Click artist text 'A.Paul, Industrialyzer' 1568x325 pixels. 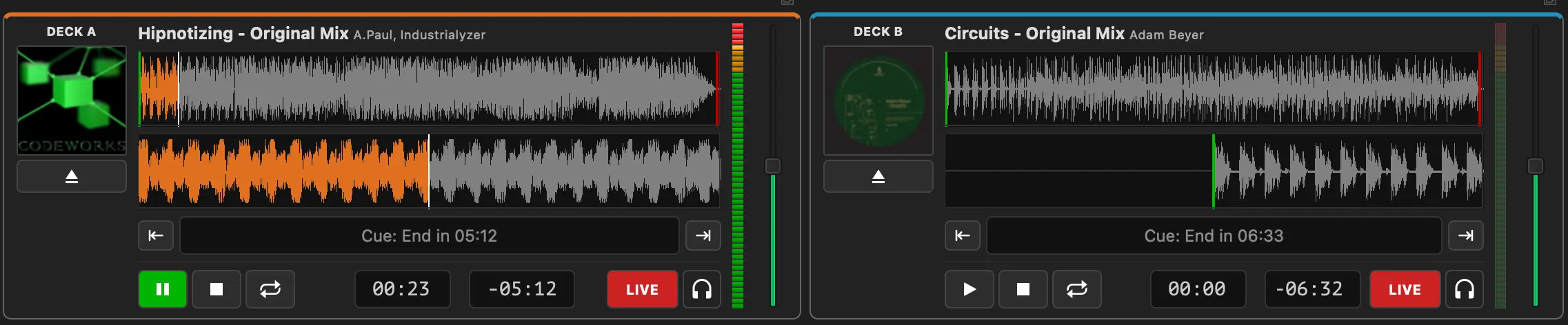coord(420,35)
